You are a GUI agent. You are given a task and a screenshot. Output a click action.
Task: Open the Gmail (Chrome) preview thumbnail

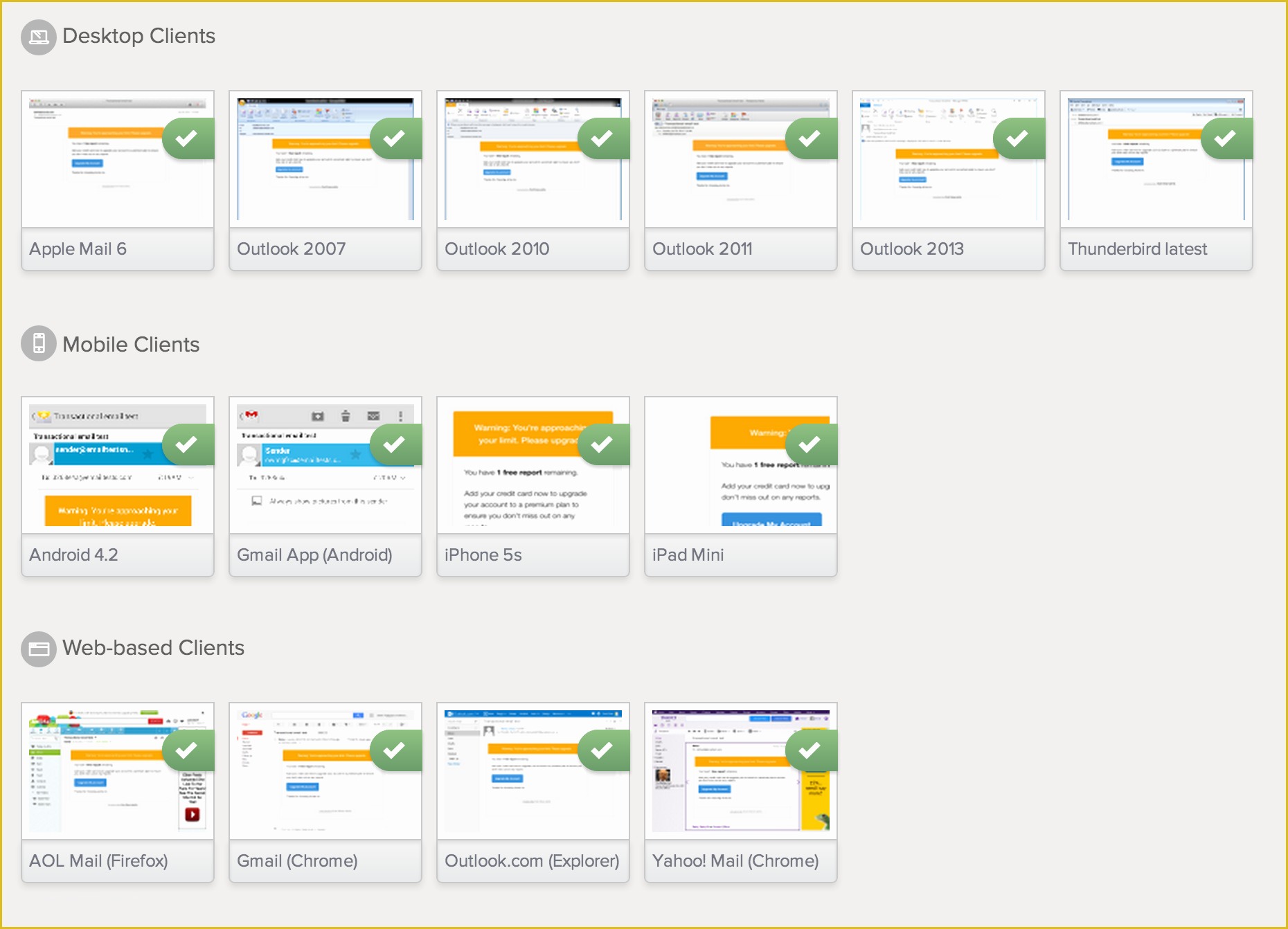[325, 771]
